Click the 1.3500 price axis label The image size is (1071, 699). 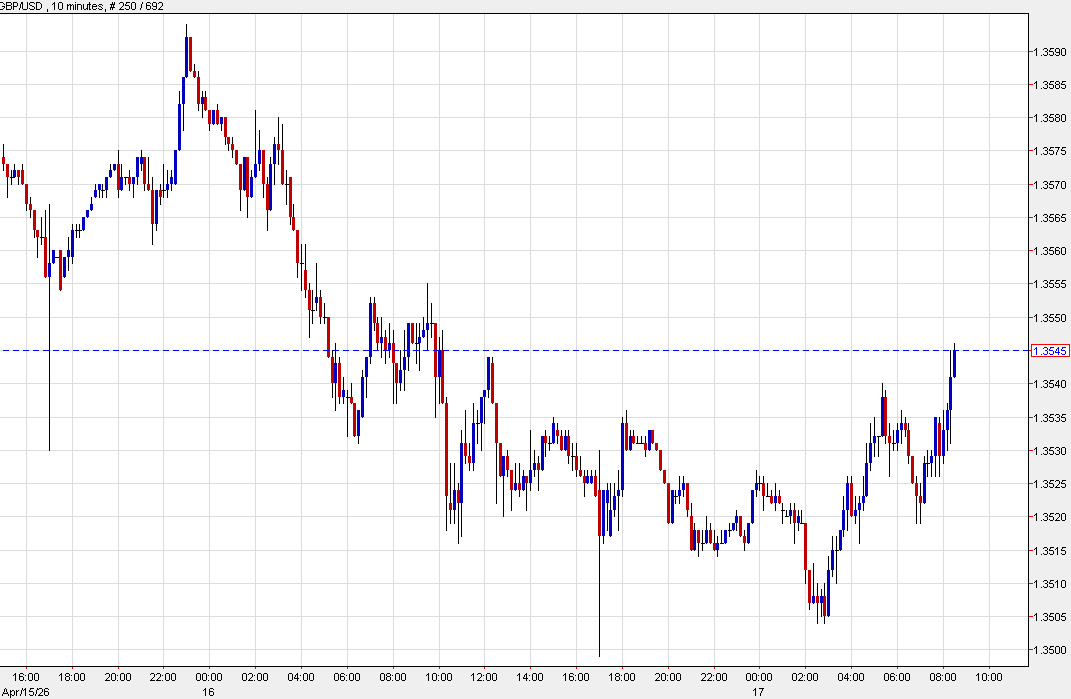coord(1048,650)
